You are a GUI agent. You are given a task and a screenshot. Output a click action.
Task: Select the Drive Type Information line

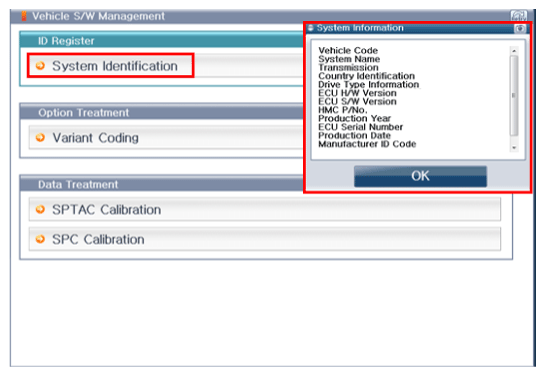pos(368,84)
